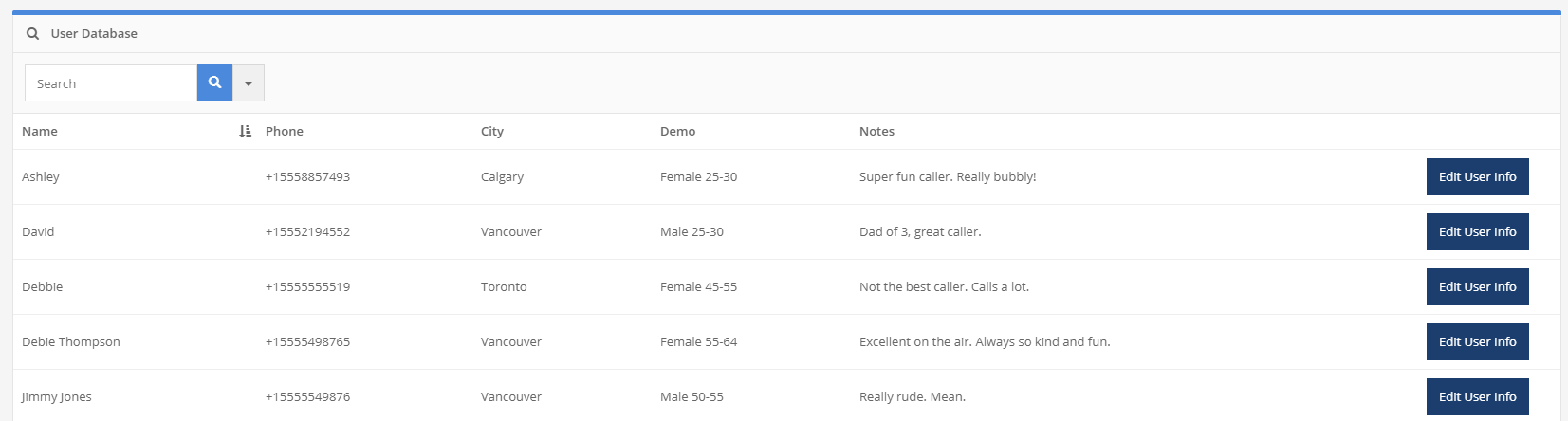Sort table by Name column header
This screenshot has width=1568, height=421.
tap(40, 132)
